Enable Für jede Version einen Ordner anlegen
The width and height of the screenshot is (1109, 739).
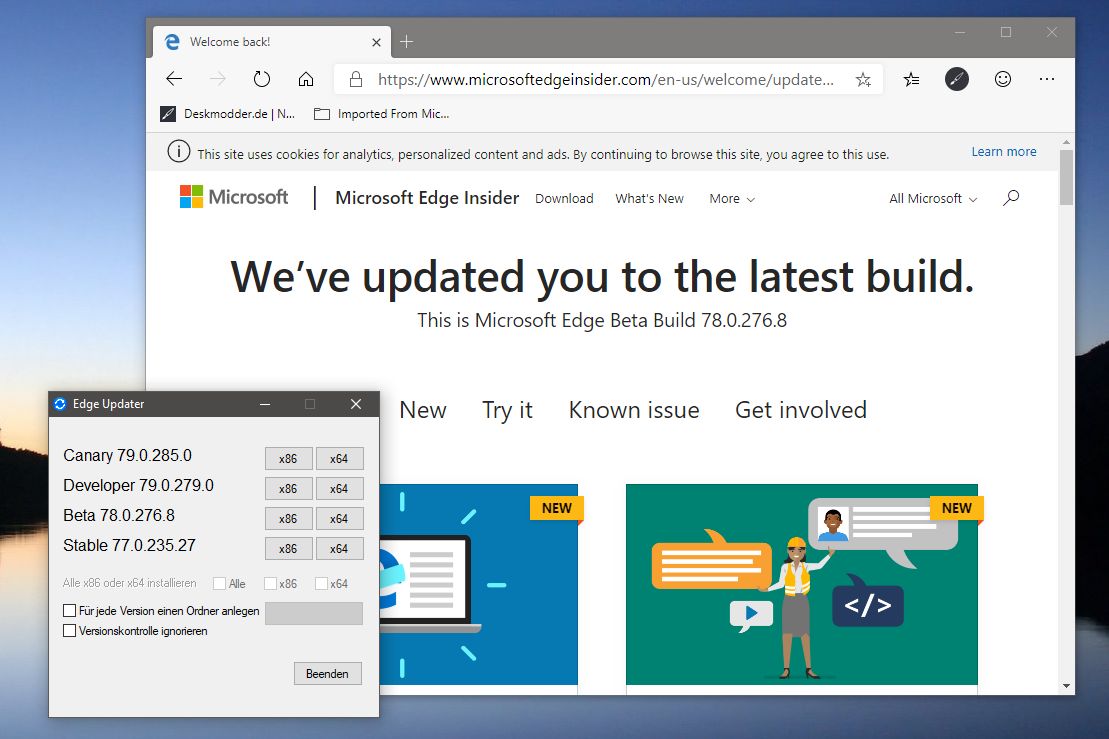(x=69, y=610)
